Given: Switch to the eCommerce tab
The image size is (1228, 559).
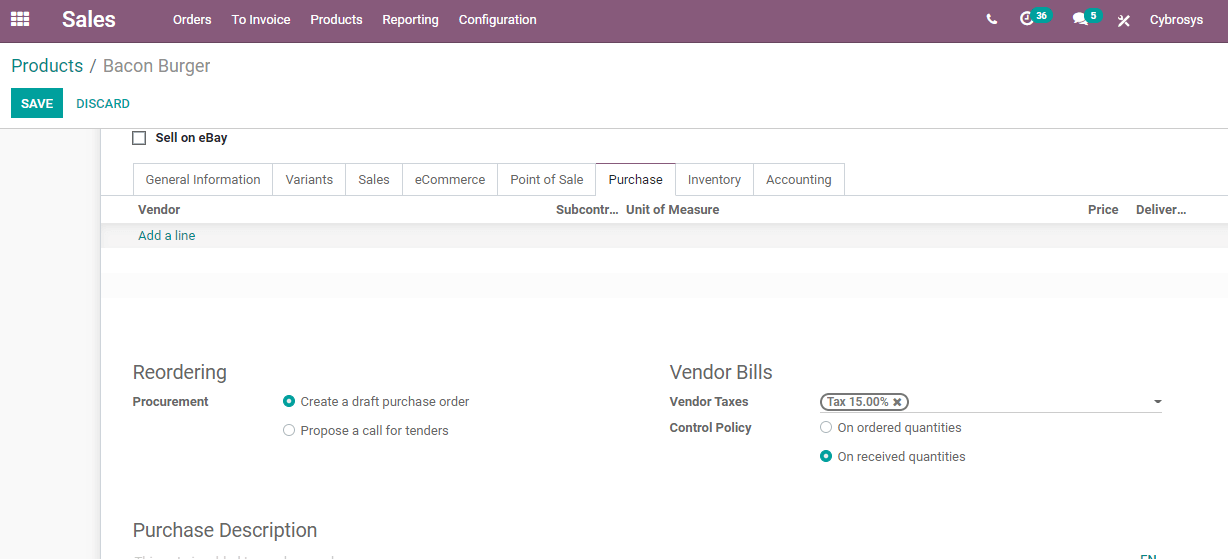Looking at the screenshot, I should click(450, 180).
